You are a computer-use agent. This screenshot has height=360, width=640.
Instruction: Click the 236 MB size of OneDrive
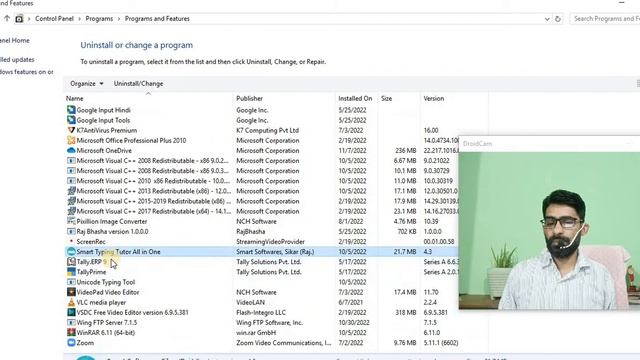(406, 151)
